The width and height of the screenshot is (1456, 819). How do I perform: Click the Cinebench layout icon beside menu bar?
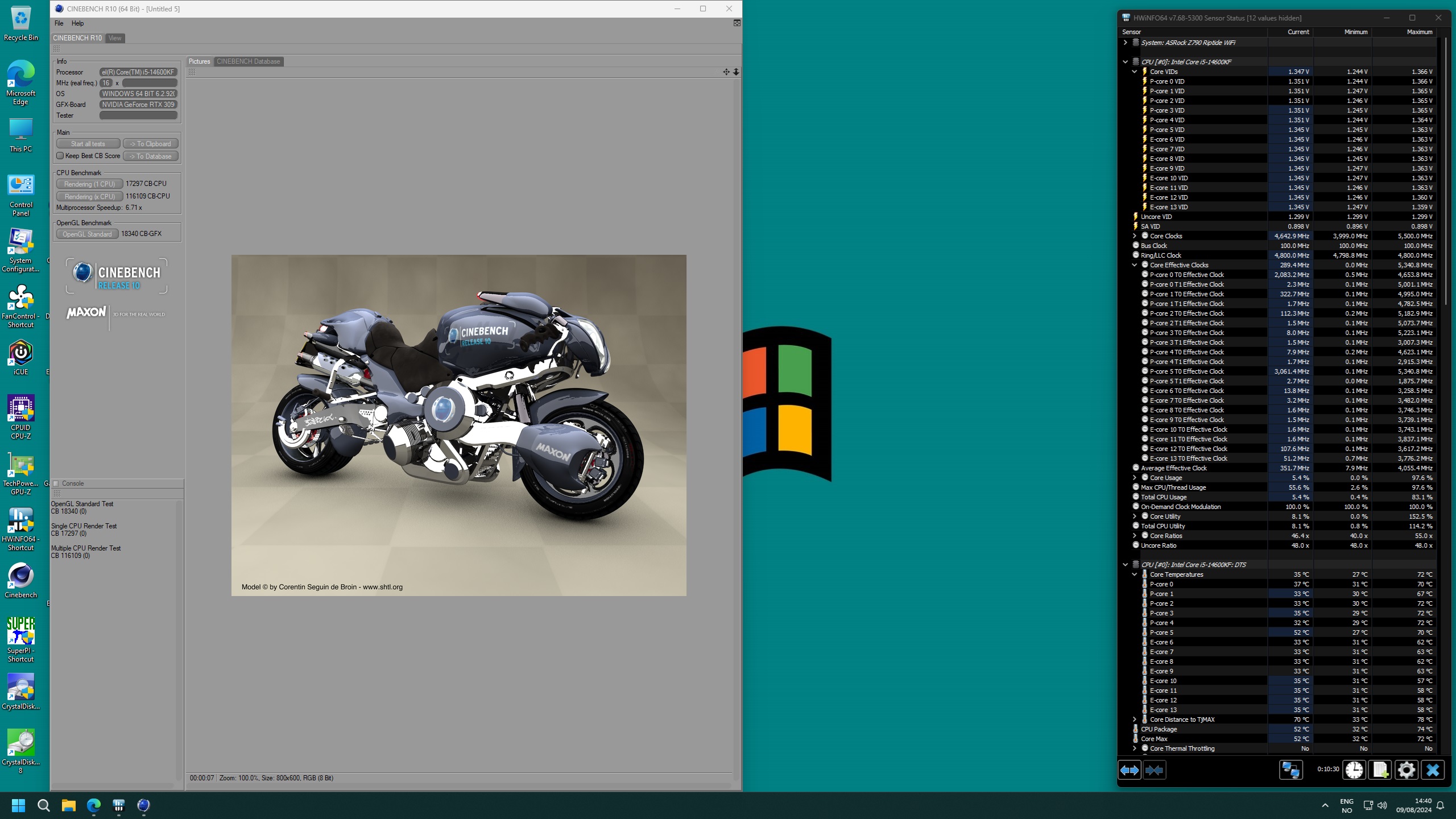pos(737,23)
